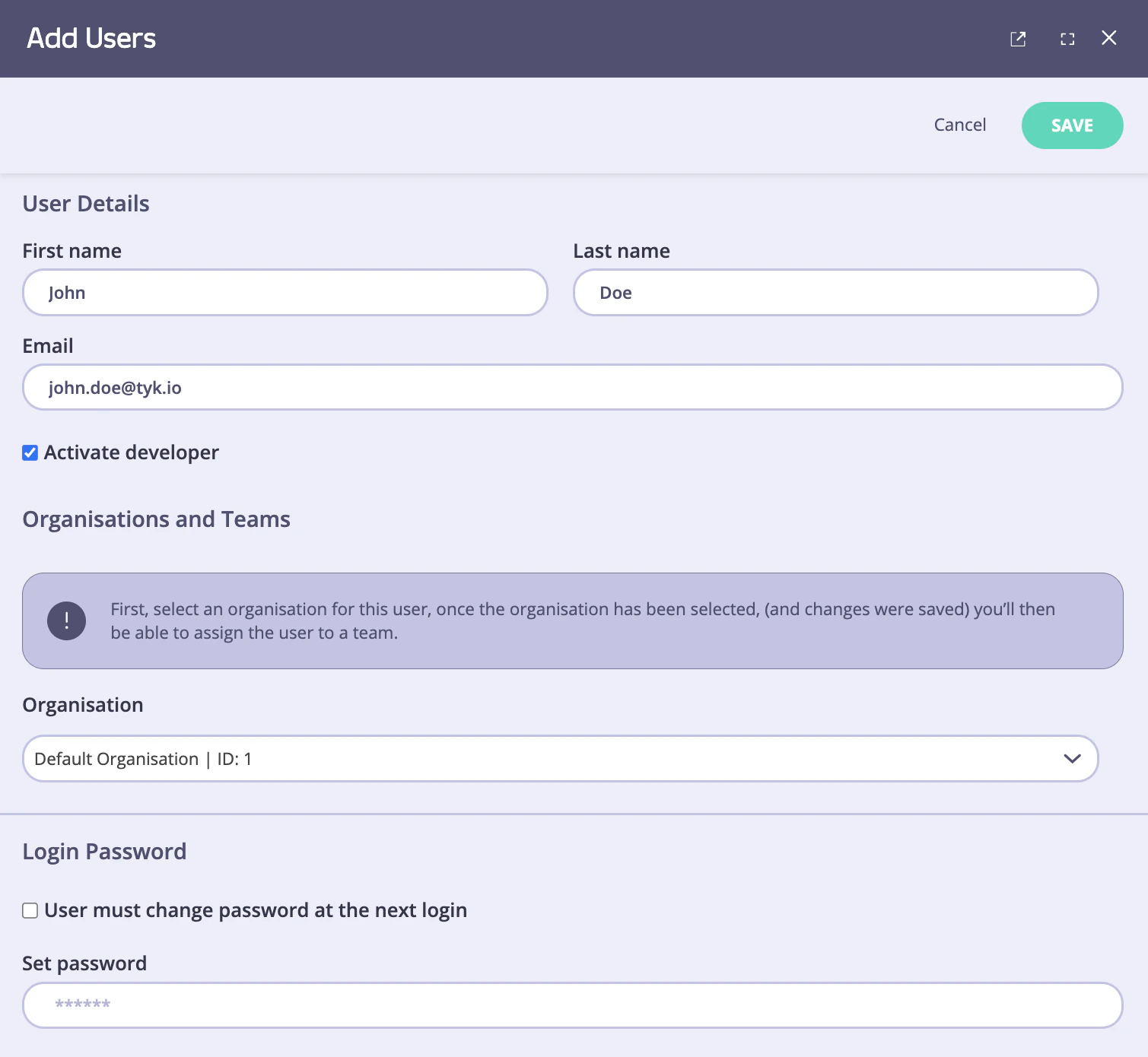Expand the dialog to fullscreen
Image resolution: width=1148 pixels, height=1057 pixels.
tap(1067, 38)
